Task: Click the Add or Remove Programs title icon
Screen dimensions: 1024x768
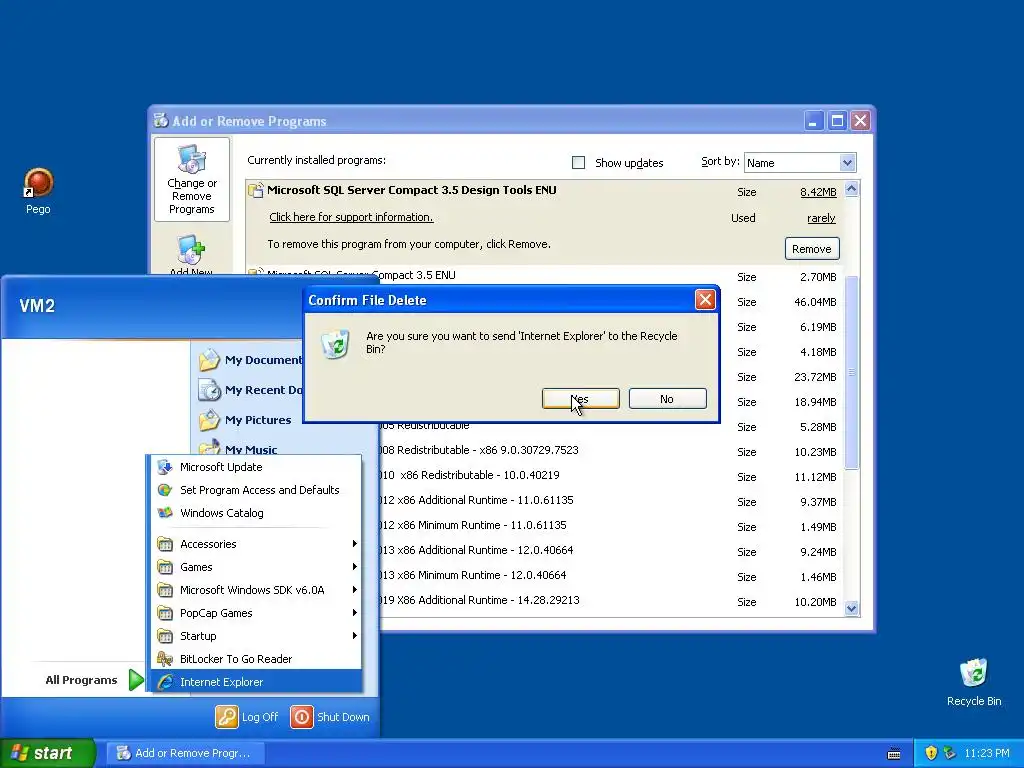Action: (x=161, y=120)
